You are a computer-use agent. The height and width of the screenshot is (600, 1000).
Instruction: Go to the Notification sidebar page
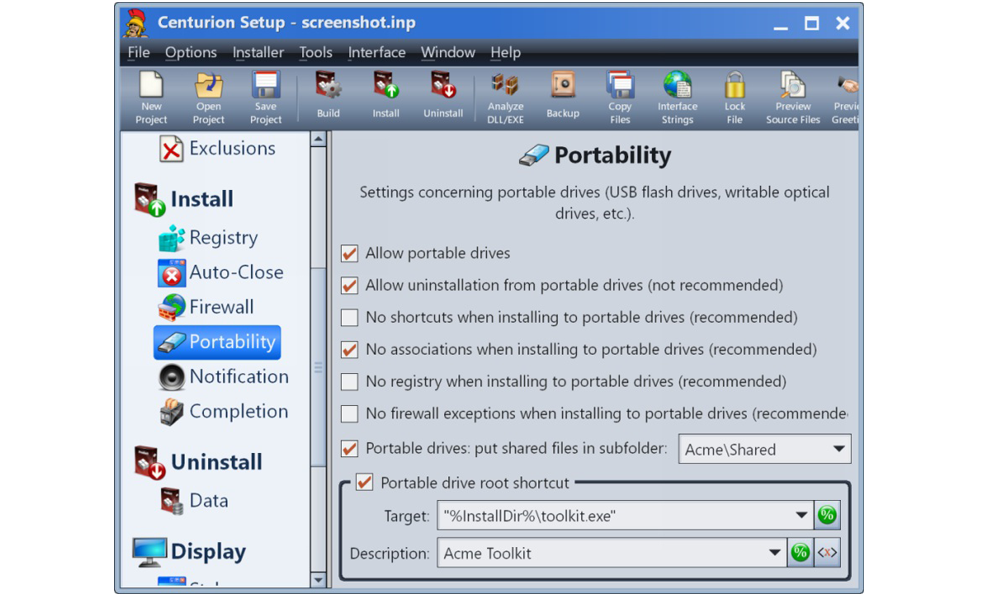point(238,377)
